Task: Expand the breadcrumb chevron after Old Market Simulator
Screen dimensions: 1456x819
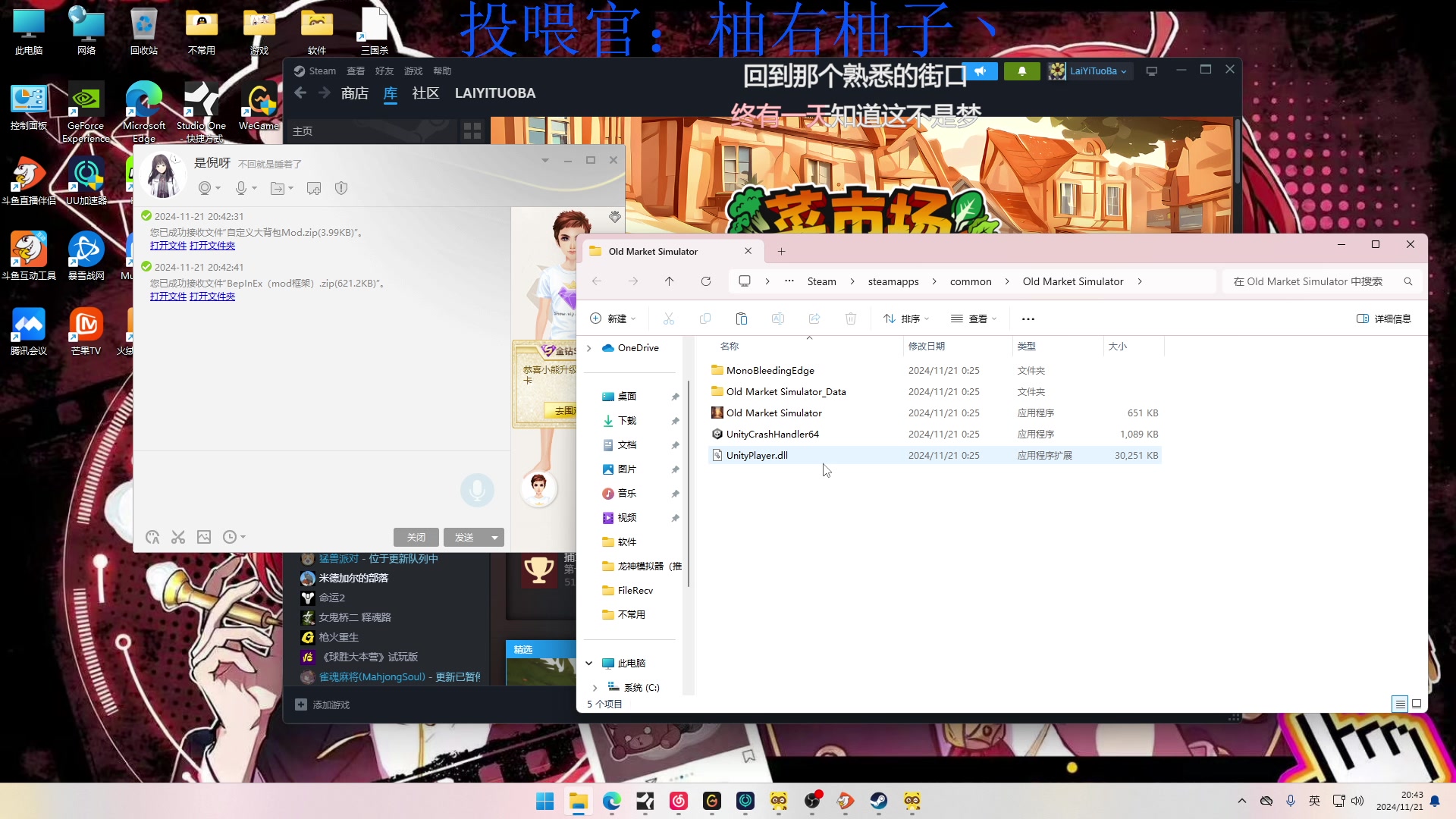Action: pos(1139,281)
